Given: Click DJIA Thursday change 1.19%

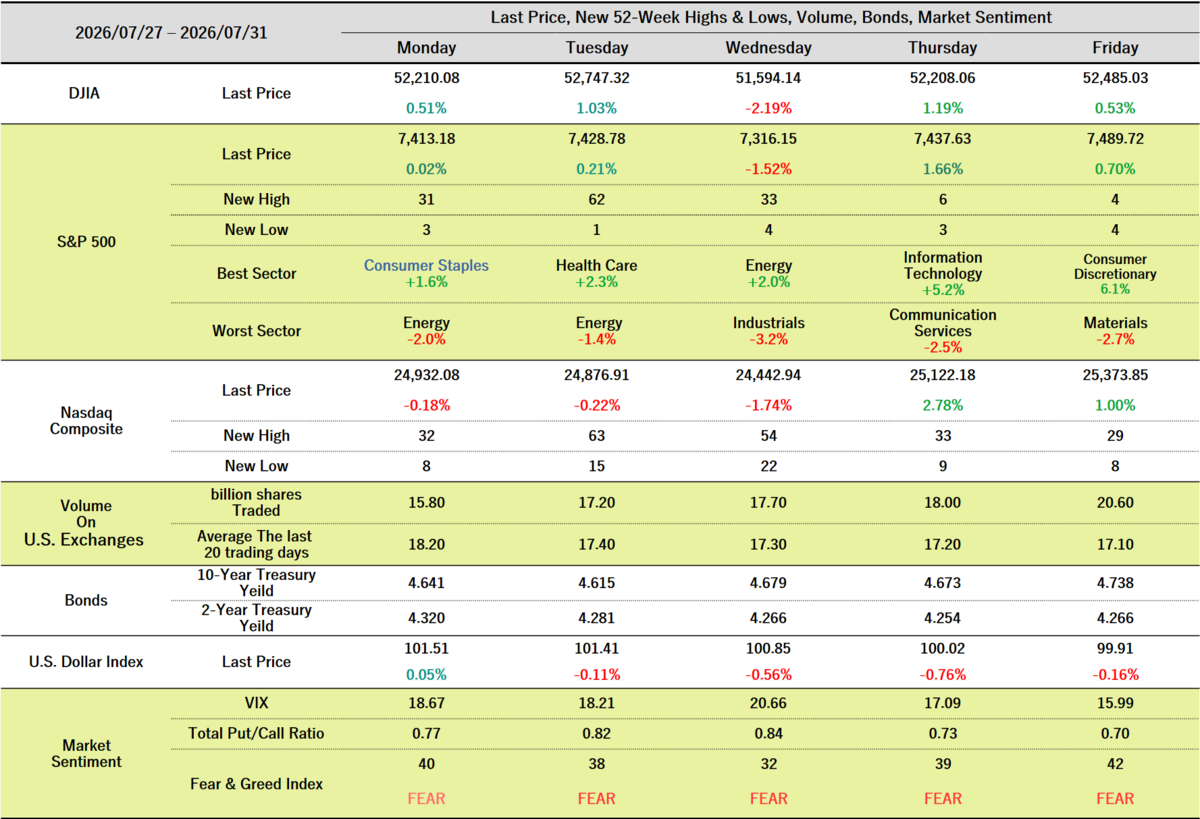Looking at the screenshot, I should coord(942,108).
